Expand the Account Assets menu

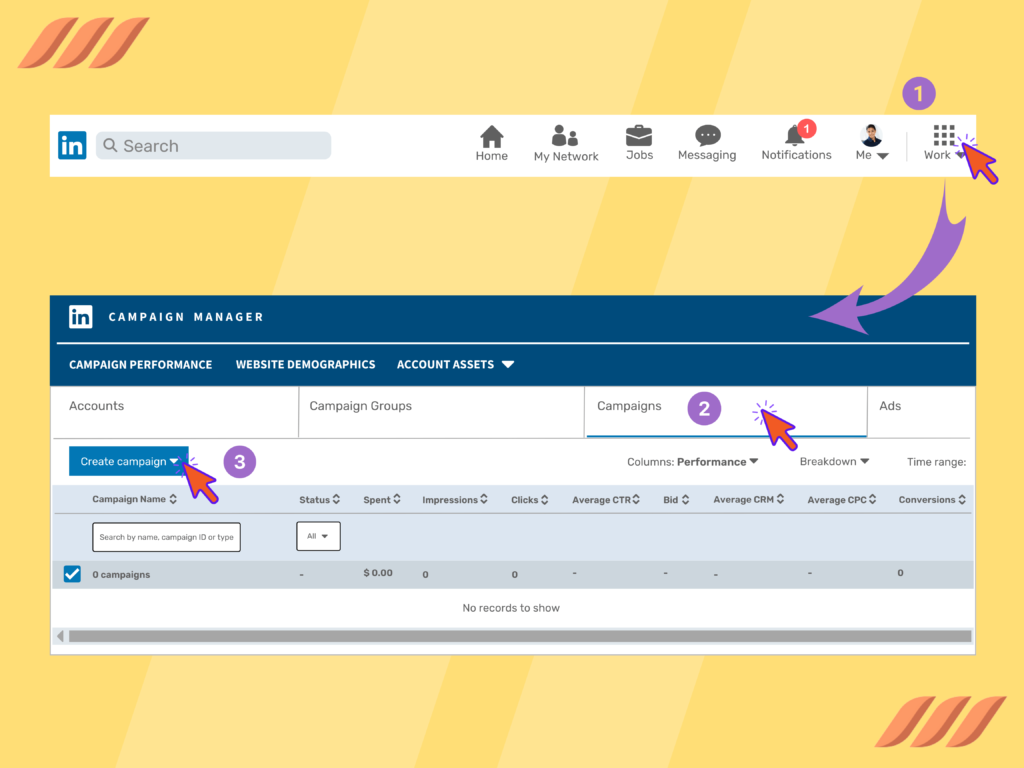tap(455, 365)
